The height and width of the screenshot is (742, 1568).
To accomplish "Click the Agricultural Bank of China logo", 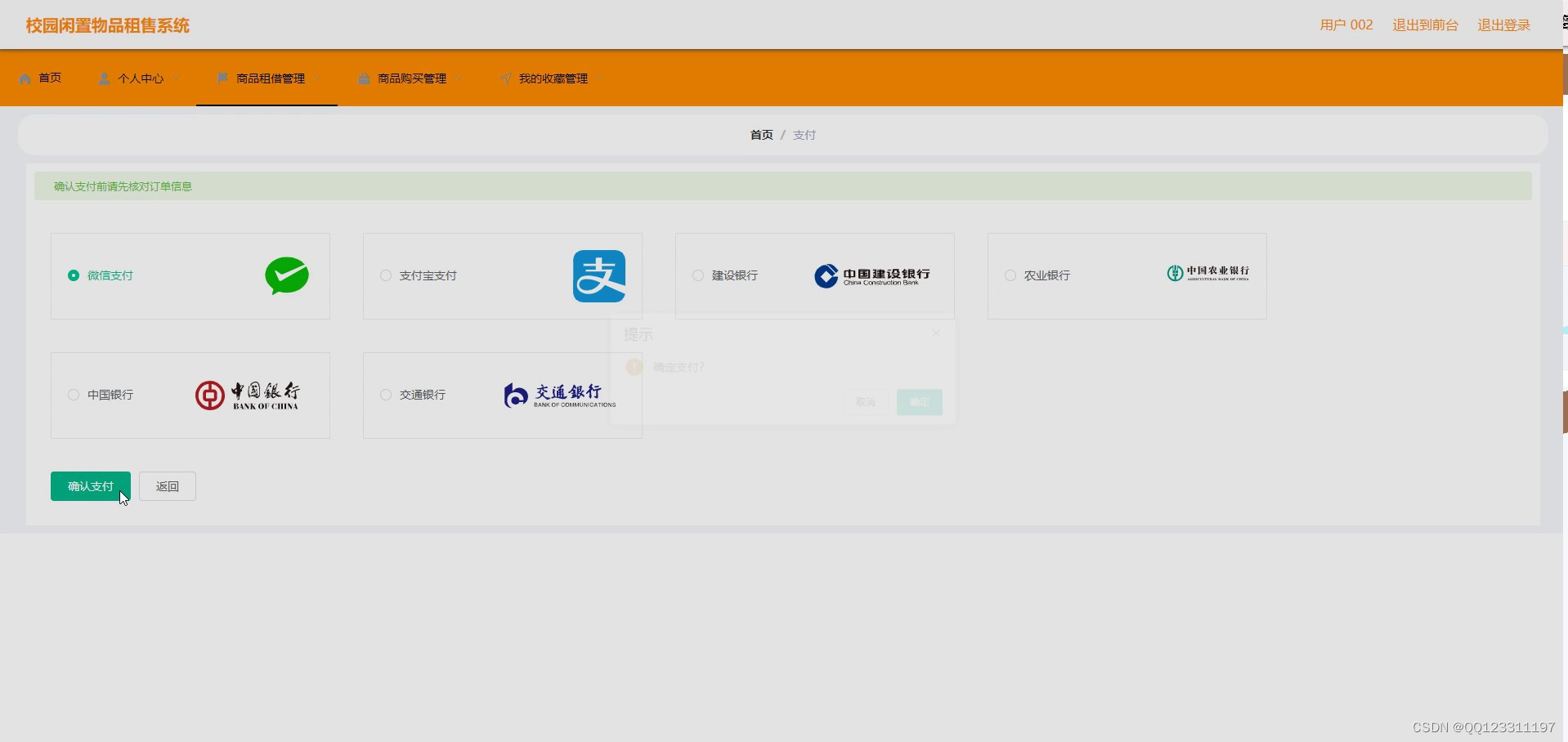I will coord(1208,273).
